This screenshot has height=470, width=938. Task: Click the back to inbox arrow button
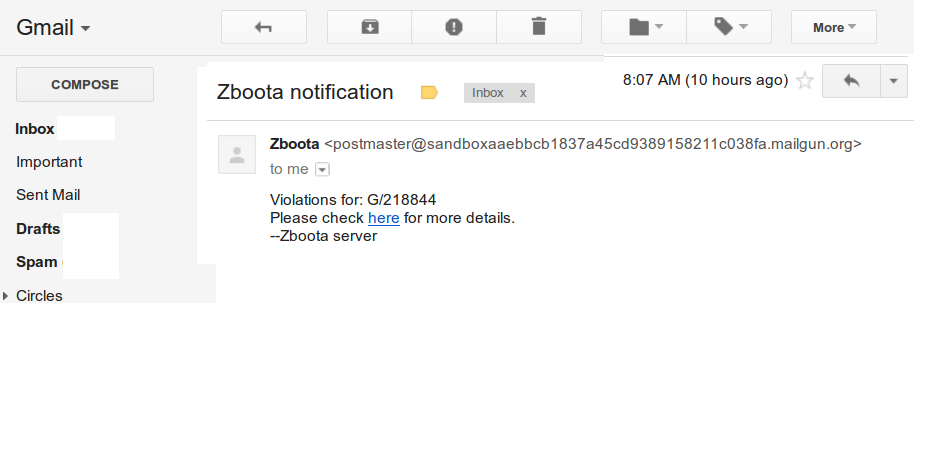(x=264, y=27)
